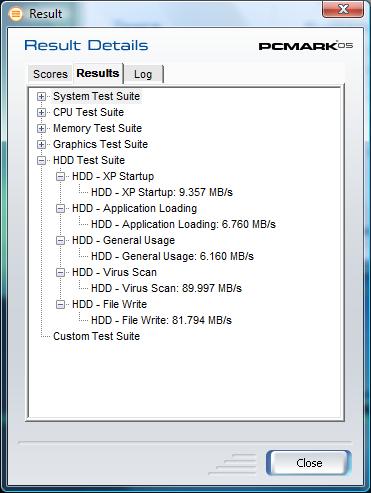This screenshot has height=493, width=371.
Task: Collapse the HDD - Application Loading node
Action: click(x=60, y=208)
